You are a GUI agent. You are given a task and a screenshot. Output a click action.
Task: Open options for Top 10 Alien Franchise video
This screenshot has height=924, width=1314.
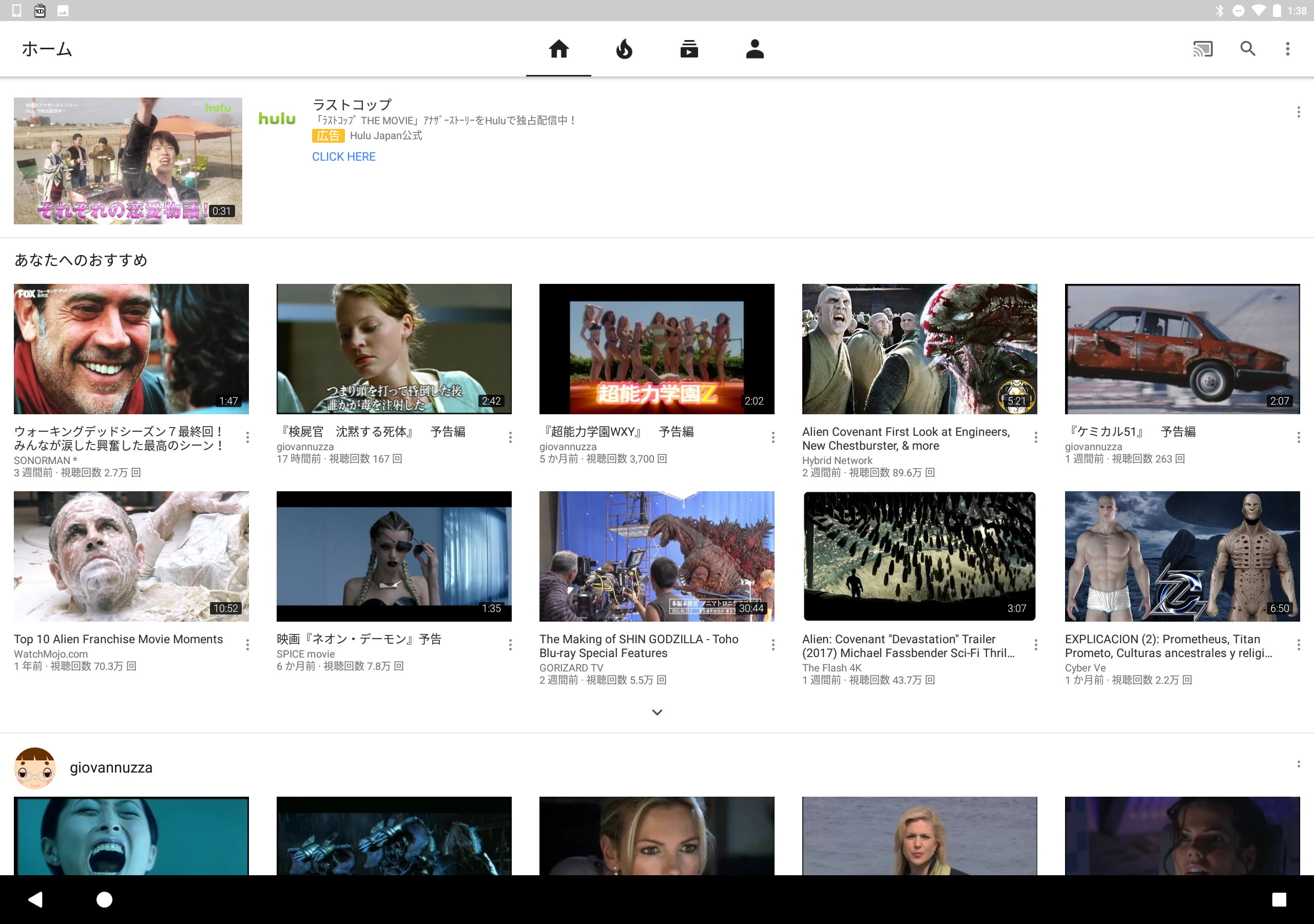pyautogui.click(x=247, y=645)
